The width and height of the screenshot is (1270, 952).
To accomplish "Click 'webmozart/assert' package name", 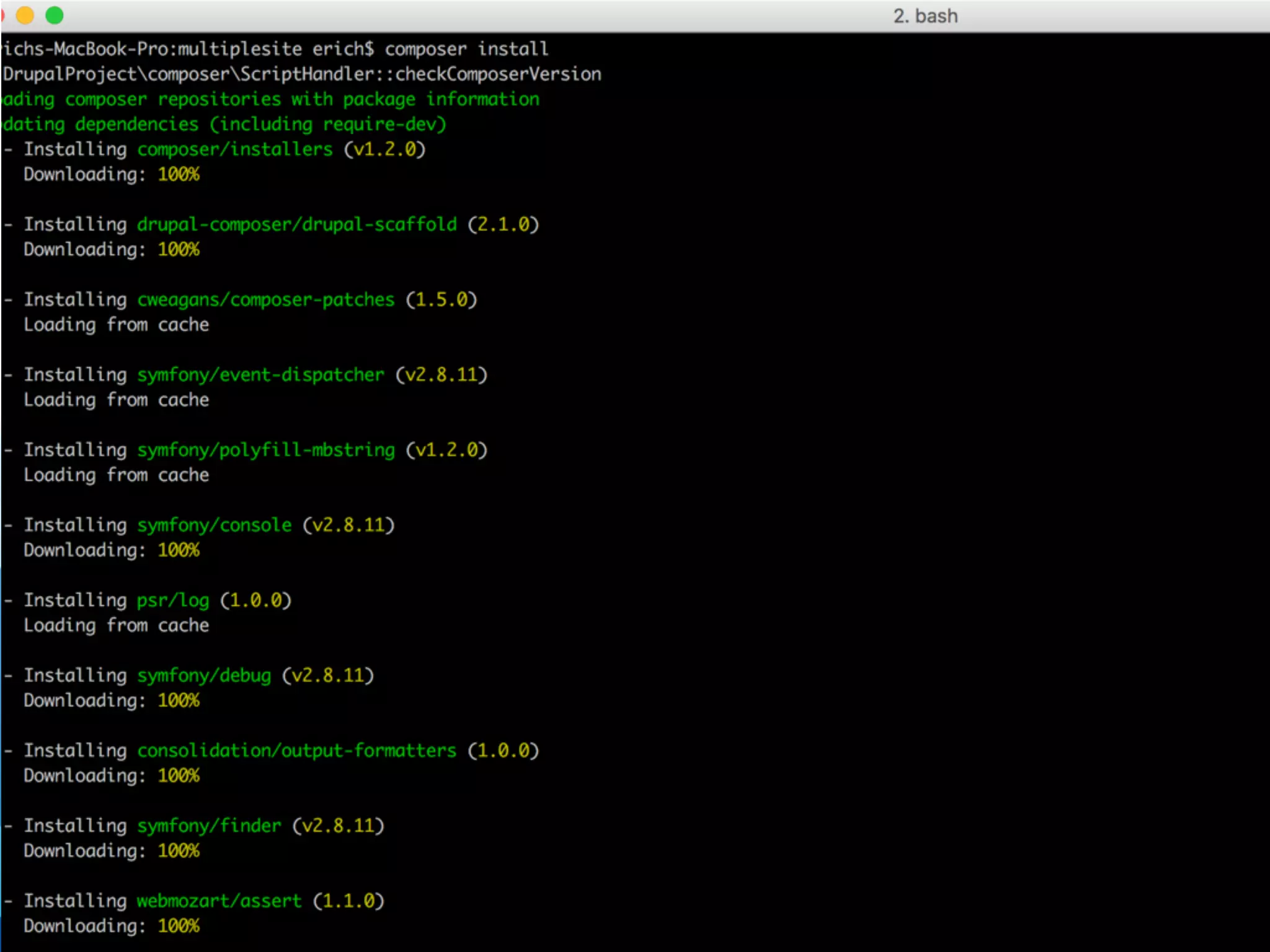I will 220,901.
